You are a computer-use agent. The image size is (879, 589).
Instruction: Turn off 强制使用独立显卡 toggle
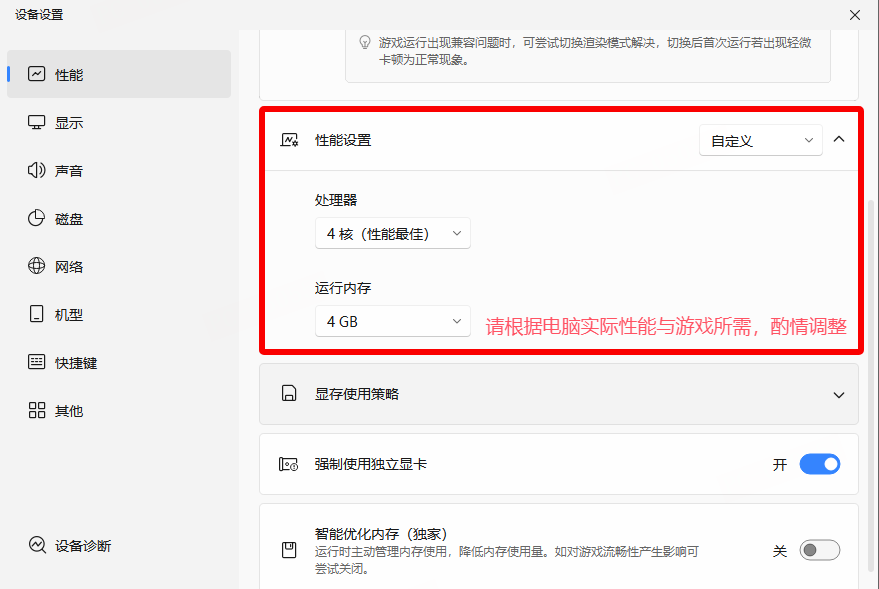(819, 464)
